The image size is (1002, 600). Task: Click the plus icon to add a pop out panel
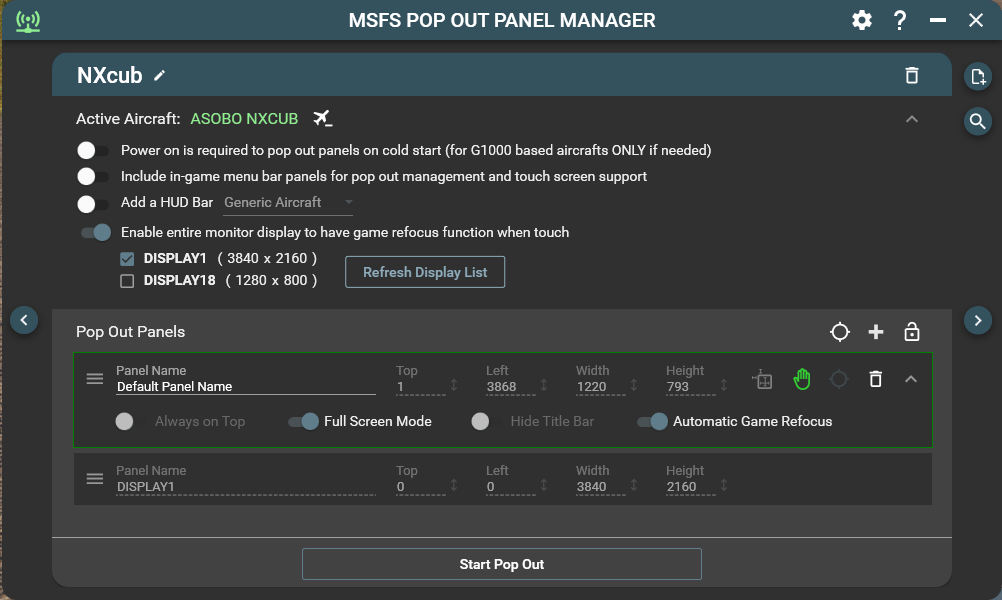876,332
